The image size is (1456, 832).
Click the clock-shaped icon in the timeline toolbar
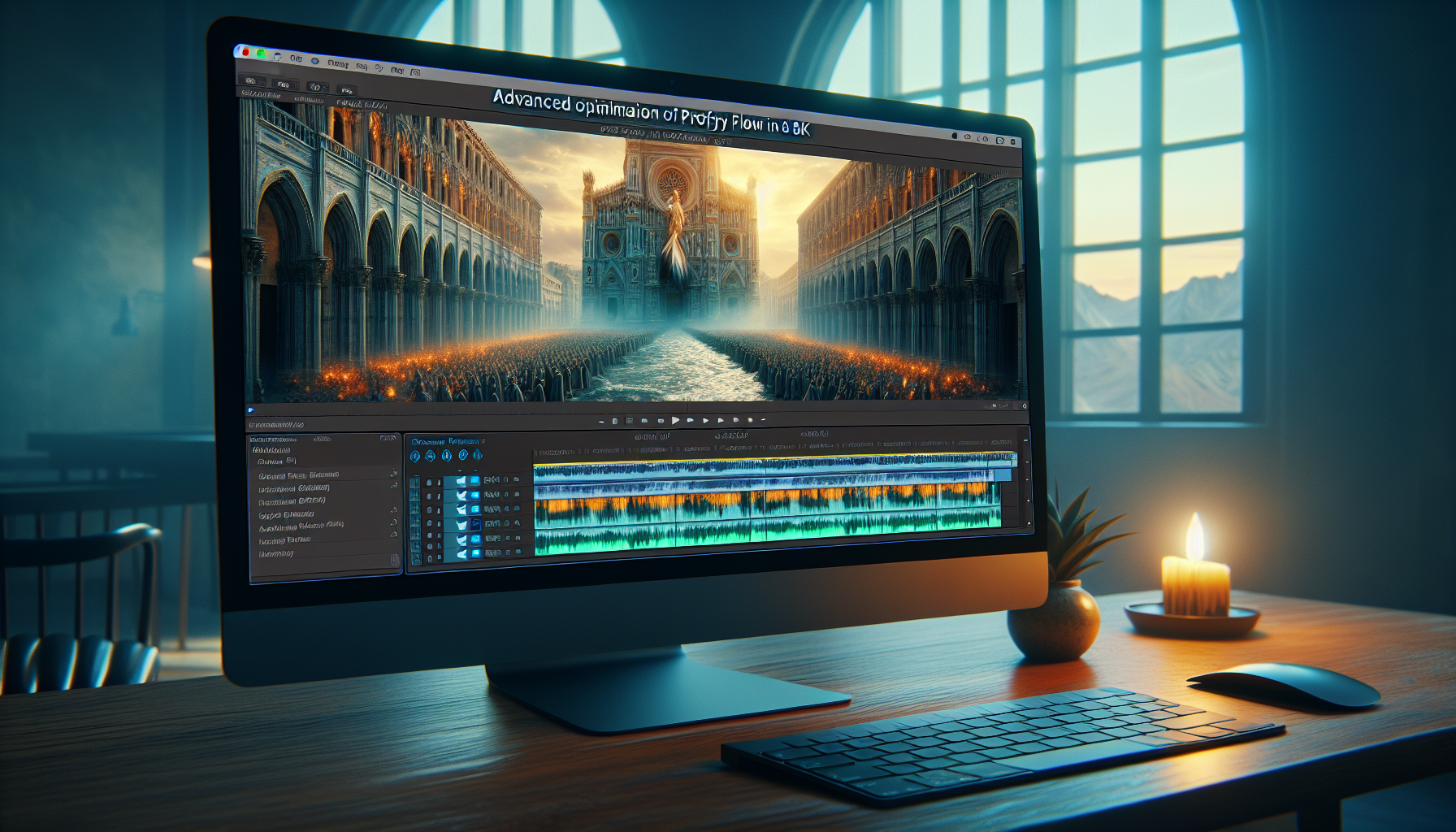pyautogui.click(x=463, y=455)
